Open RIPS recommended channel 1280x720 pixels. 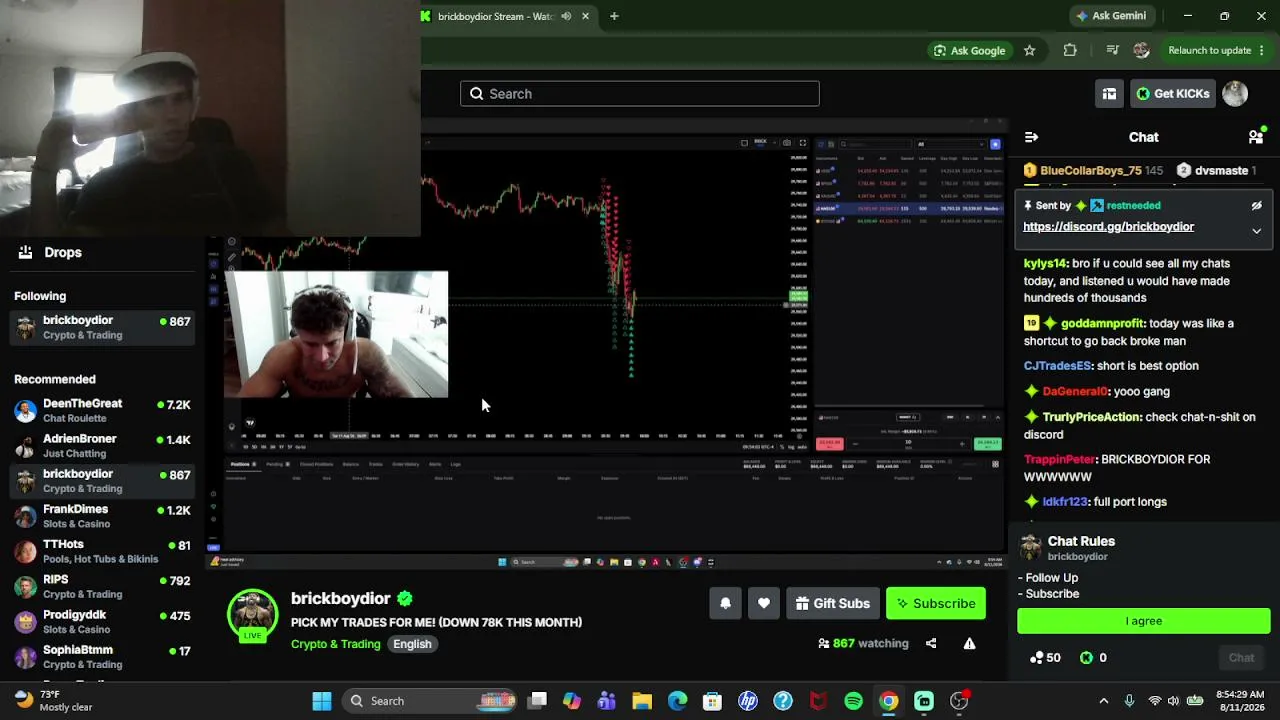(102, 586)
